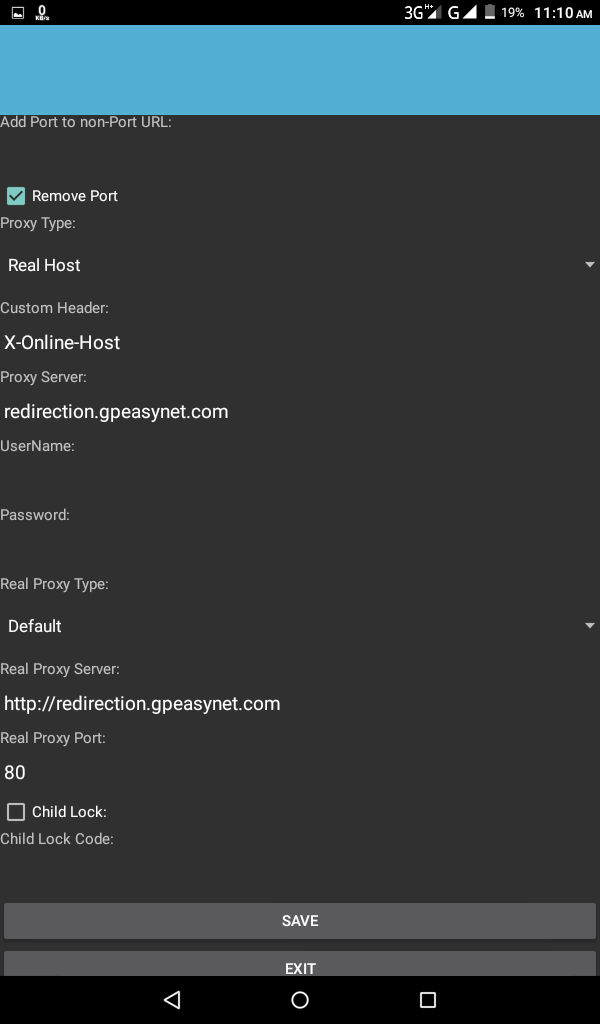Open recent apps square icon
Screen dimensions: 600x1024
(x=428, y=999)
